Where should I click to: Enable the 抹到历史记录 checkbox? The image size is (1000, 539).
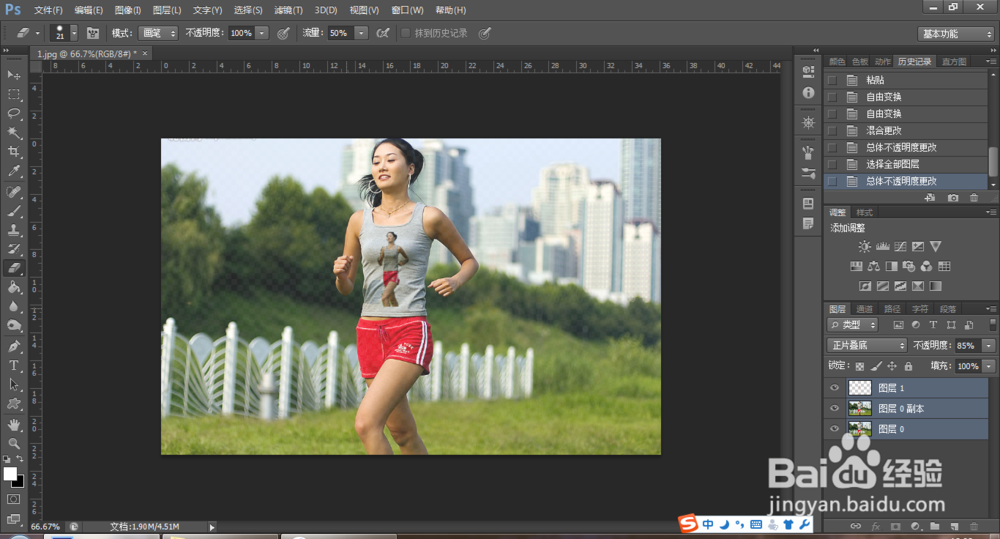click(x=405, y=33)
